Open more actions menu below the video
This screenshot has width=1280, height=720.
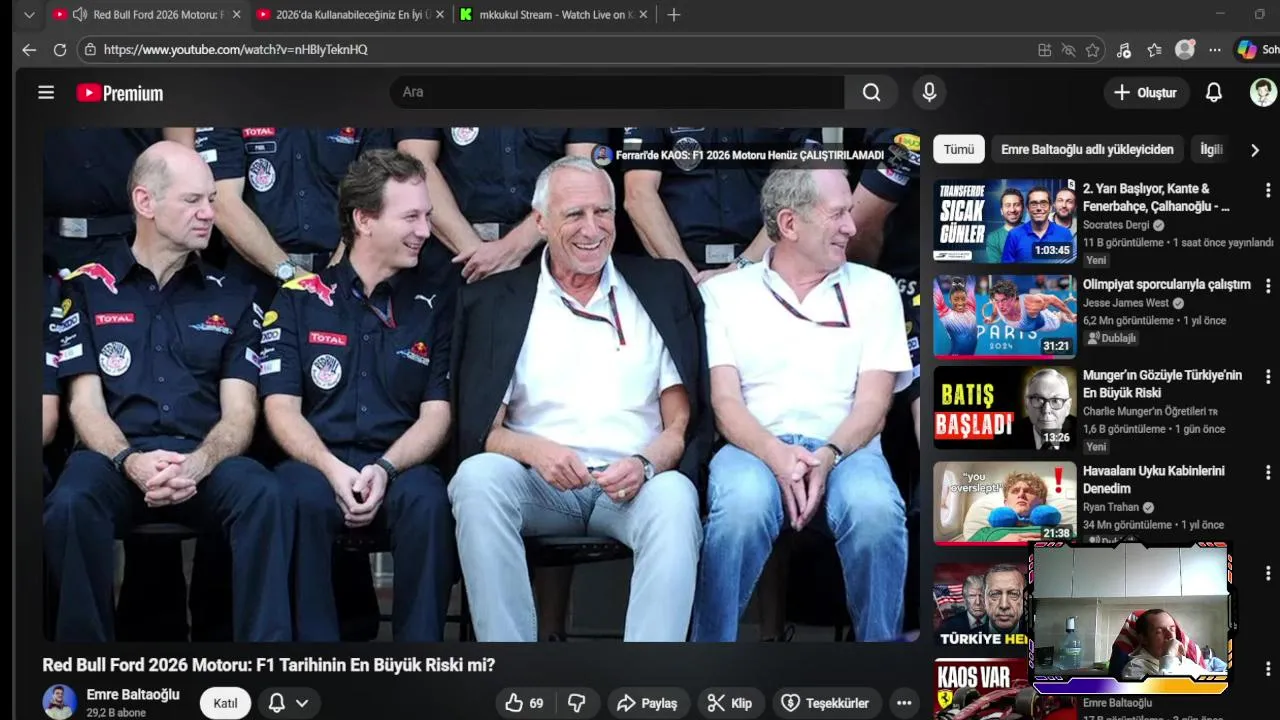[x=904, y=703]
